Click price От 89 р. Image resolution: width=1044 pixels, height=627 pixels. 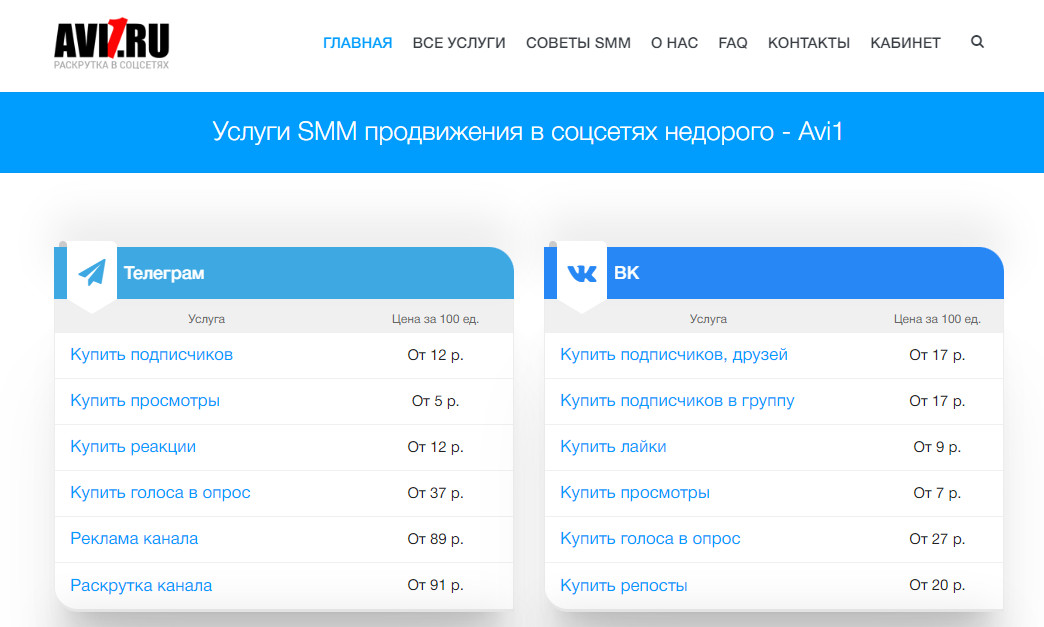(x=435, y=538)
